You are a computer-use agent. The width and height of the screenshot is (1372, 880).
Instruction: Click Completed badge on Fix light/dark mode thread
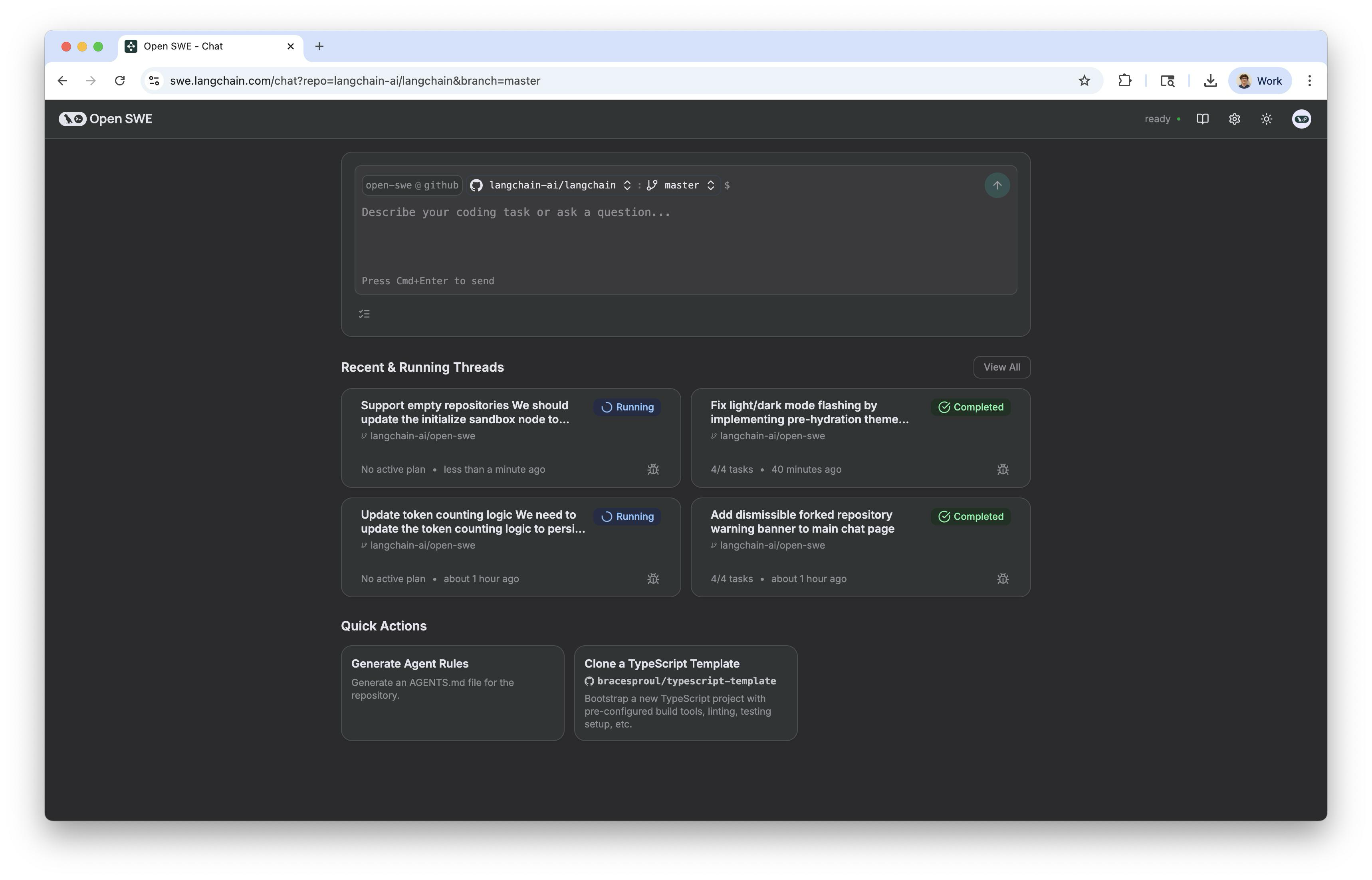point(970,407)
